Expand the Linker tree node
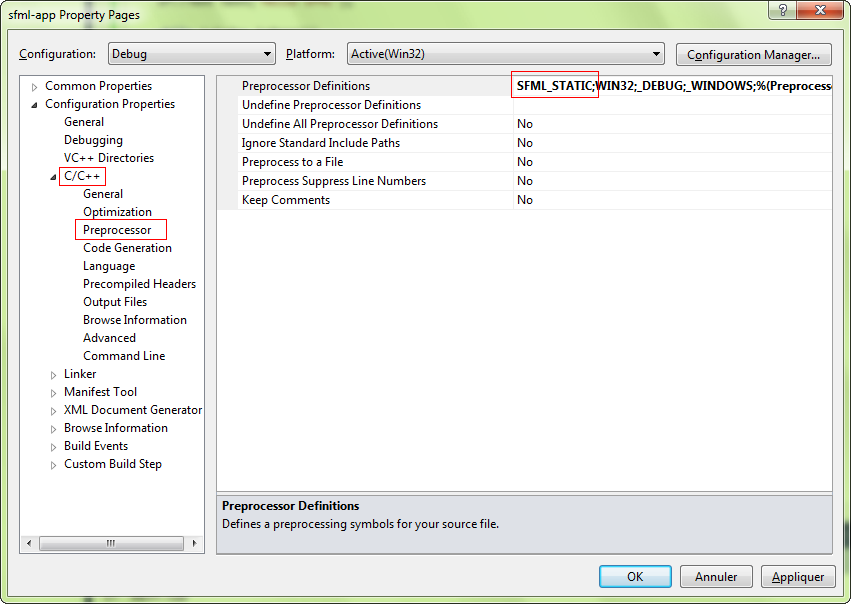The height and width of the screenshot is (604, 851). coord(55,373)
